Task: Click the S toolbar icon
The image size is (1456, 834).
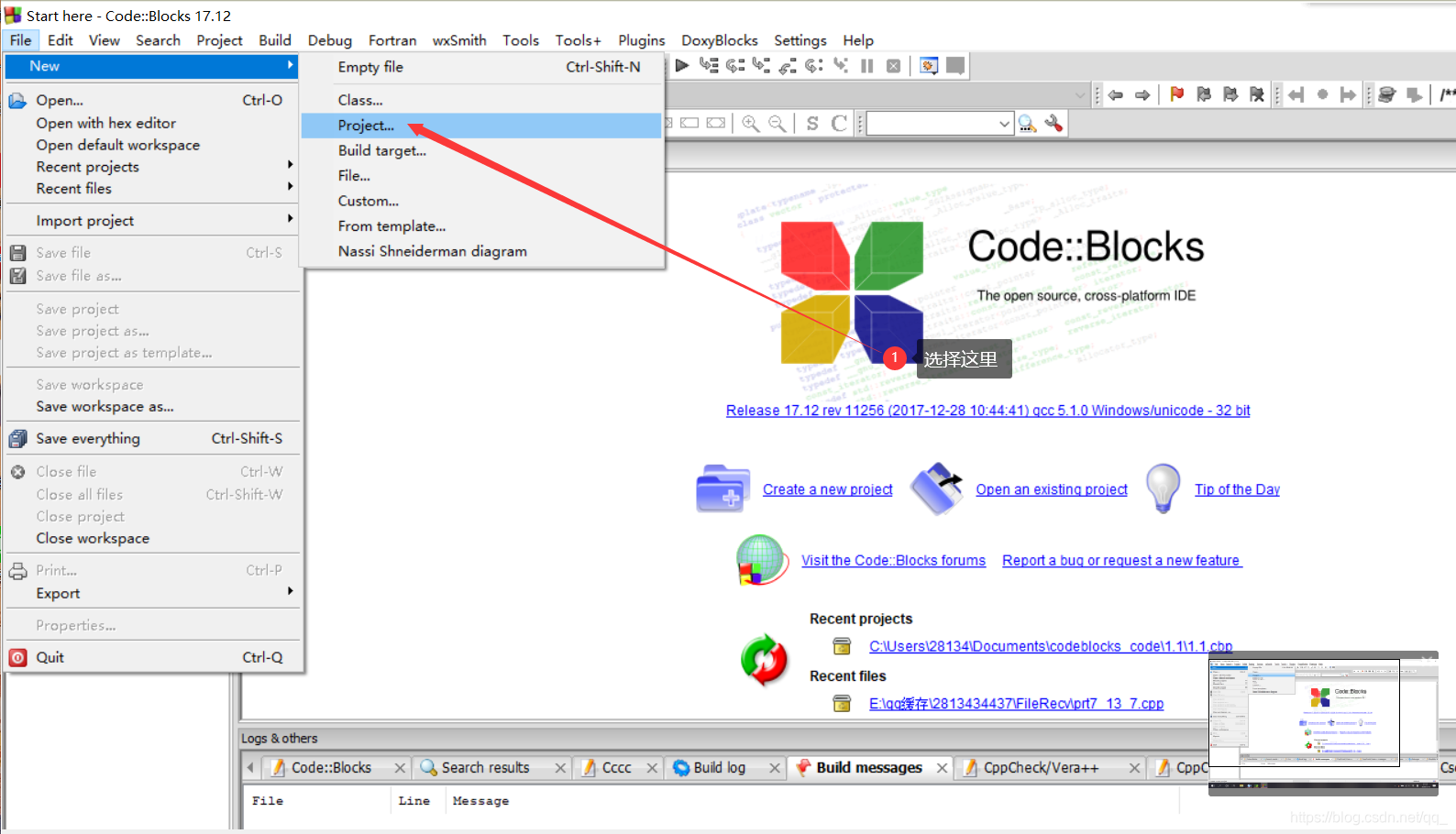Action: click(812, 124)
